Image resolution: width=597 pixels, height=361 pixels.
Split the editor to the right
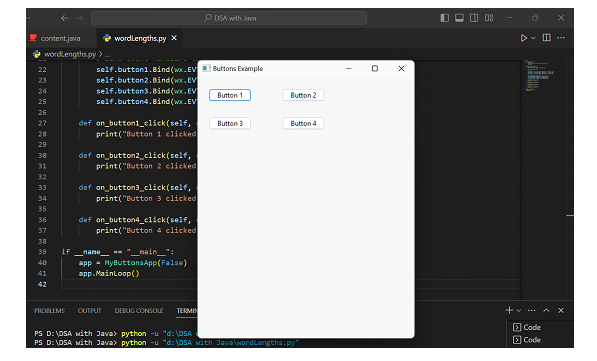[x=546, y=38]
